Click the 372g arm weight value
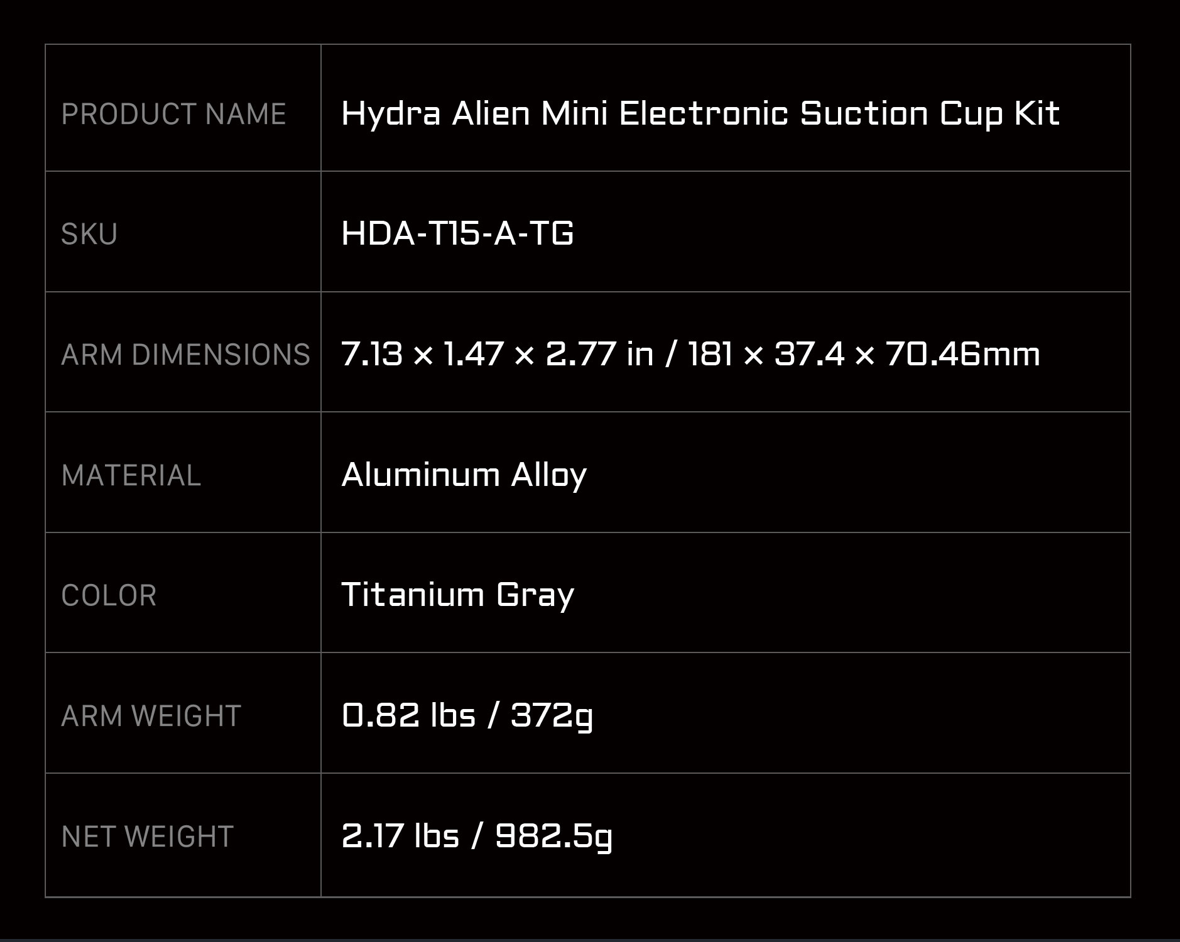 (551, 716)
